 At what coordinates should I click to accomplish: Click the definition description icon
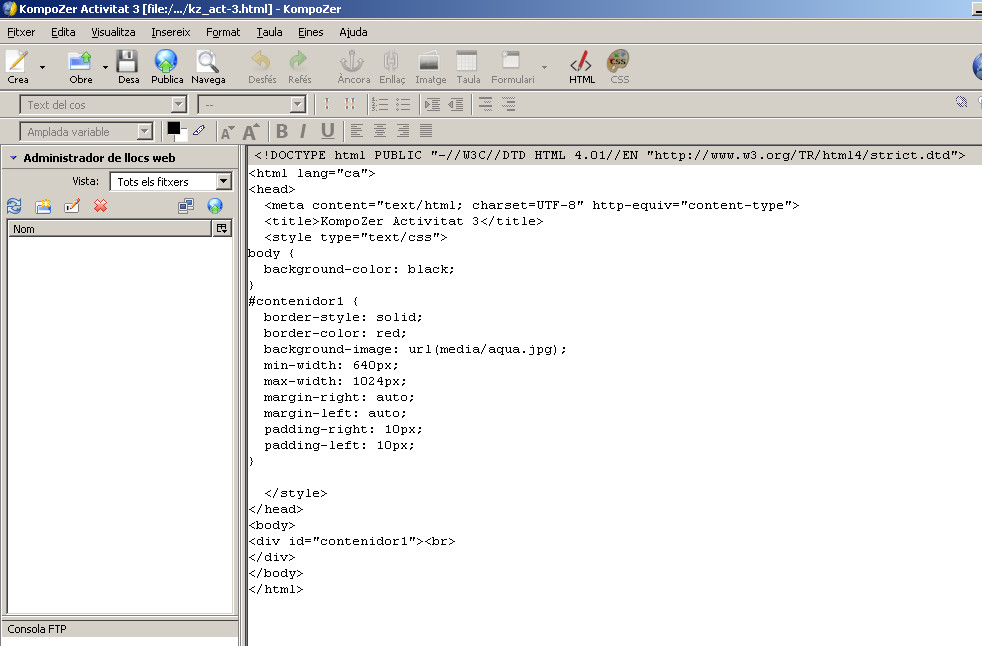(509, 104)
